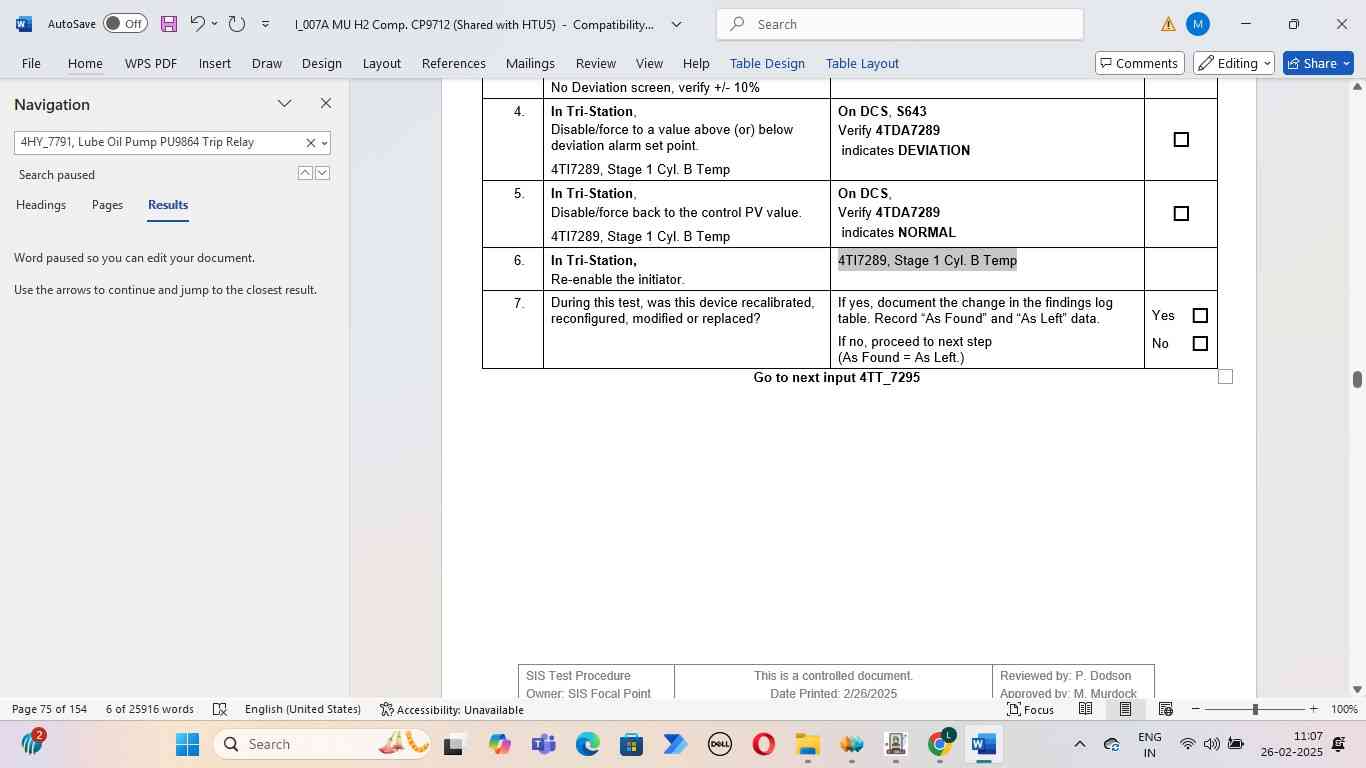Expand Navigation pane options chevron
Image resolution: width=1366 pixels, height=768 pixels.
tap(285, 104)
